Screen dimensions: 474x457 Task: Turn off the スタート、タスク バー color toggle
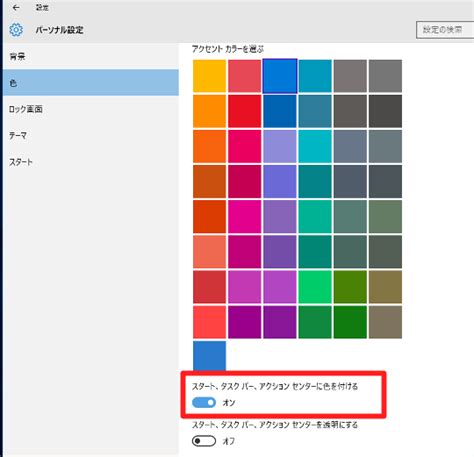(x=204, y=402)
